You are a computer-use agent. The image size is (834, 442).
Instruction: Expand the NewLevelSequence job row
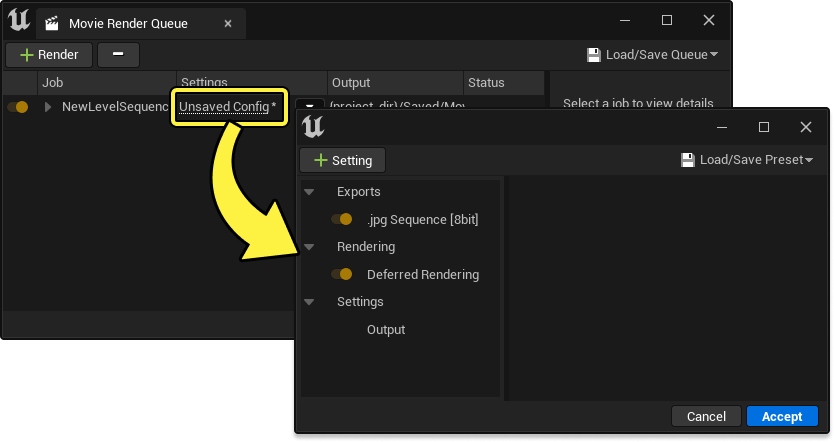[x=47, y=107]
